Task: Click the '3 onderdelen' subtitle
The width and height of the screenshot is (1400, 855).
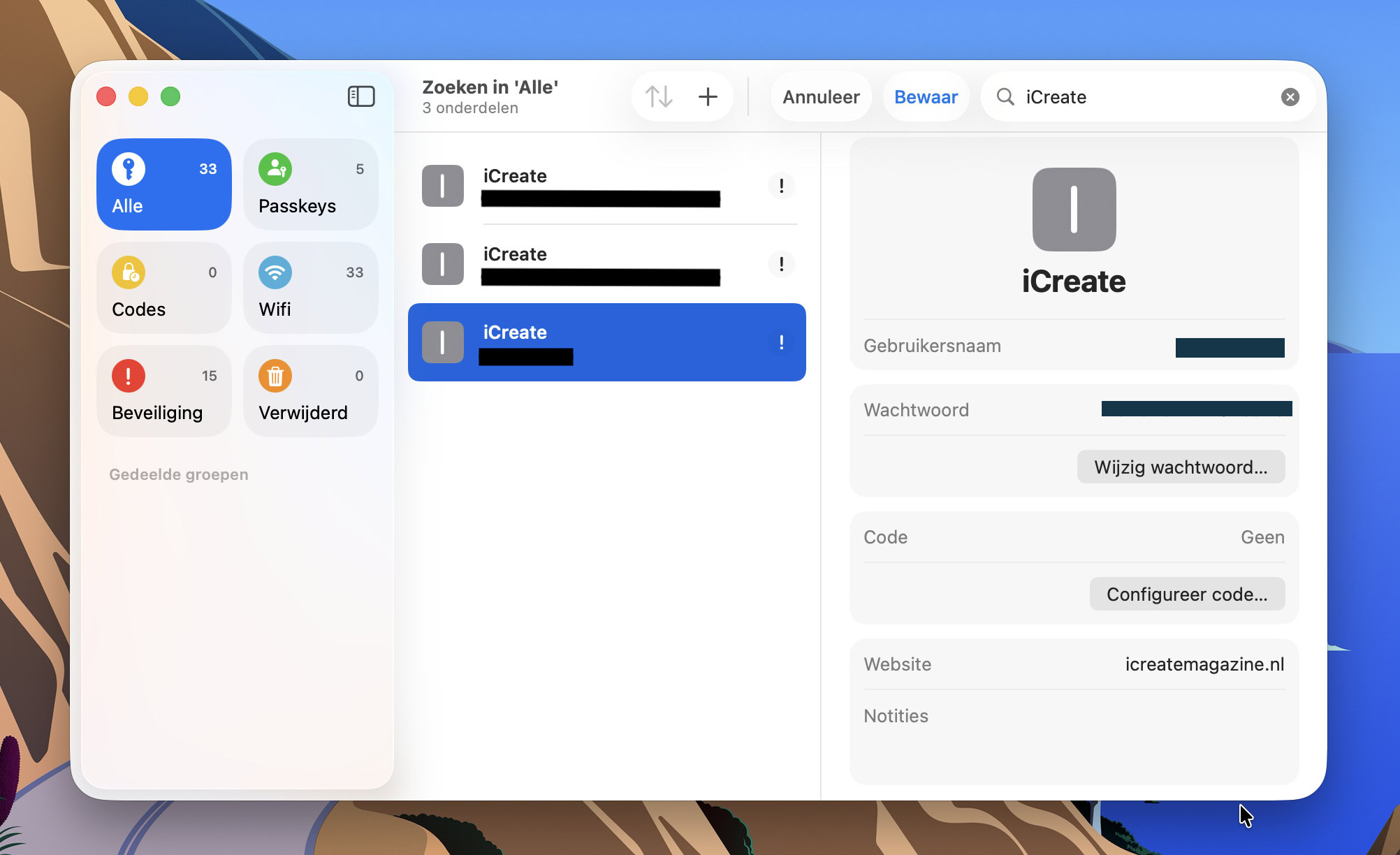Action: click(x=470, y=108)
